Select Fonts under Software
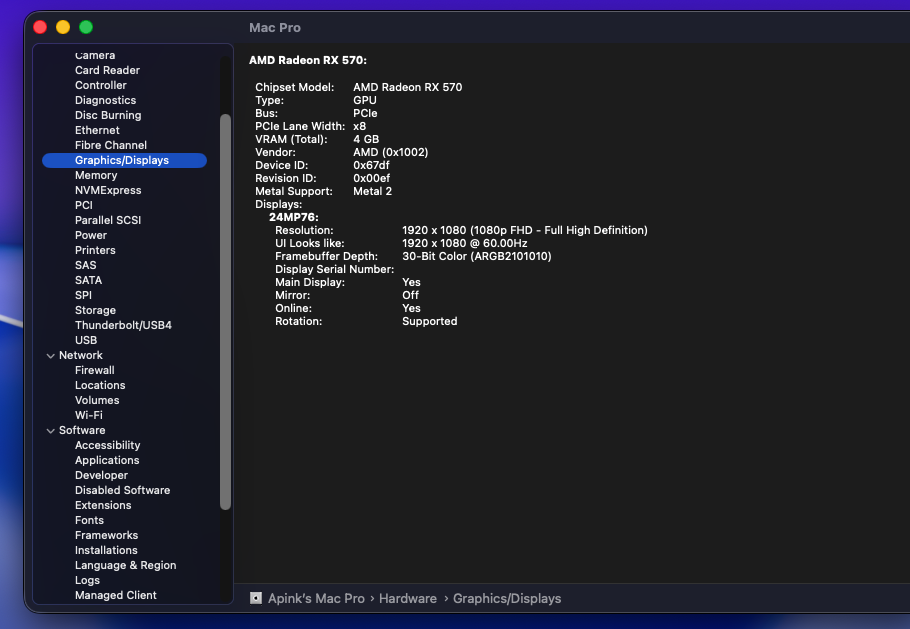The image size is (910, 629). pos(89,520)
